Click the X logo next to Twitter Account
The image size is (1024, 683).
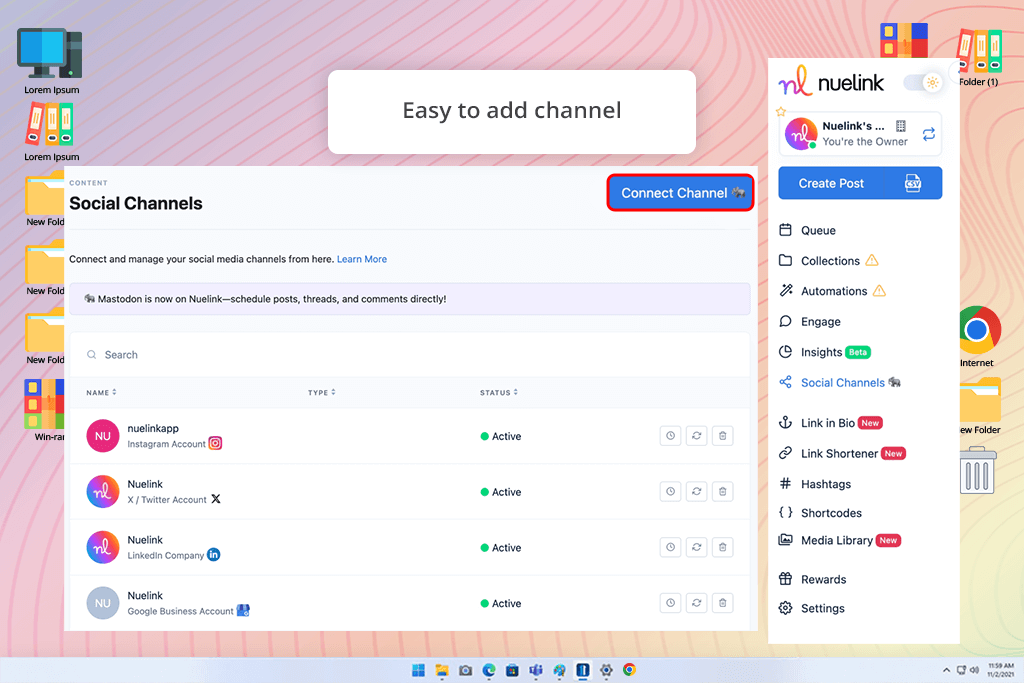(x=216, y=499)
